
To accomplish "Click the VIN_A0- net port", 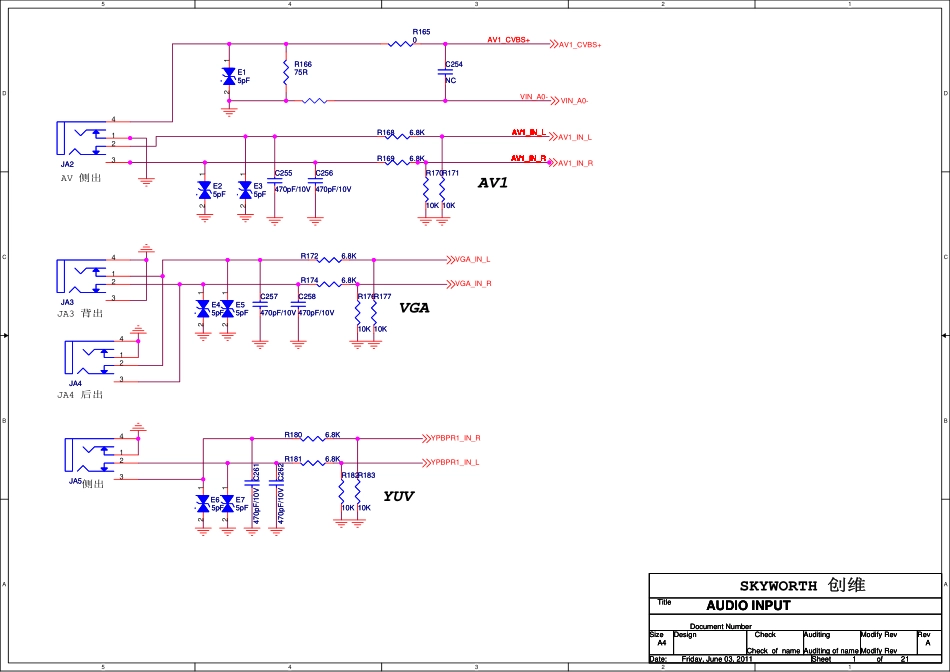I will [571, 101].
